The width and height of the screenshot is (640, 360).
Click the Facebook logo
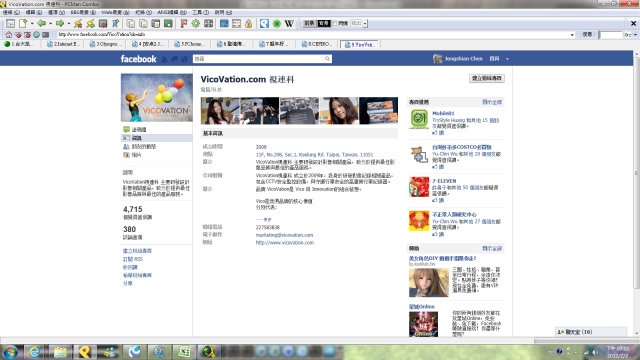pos(138,59)
